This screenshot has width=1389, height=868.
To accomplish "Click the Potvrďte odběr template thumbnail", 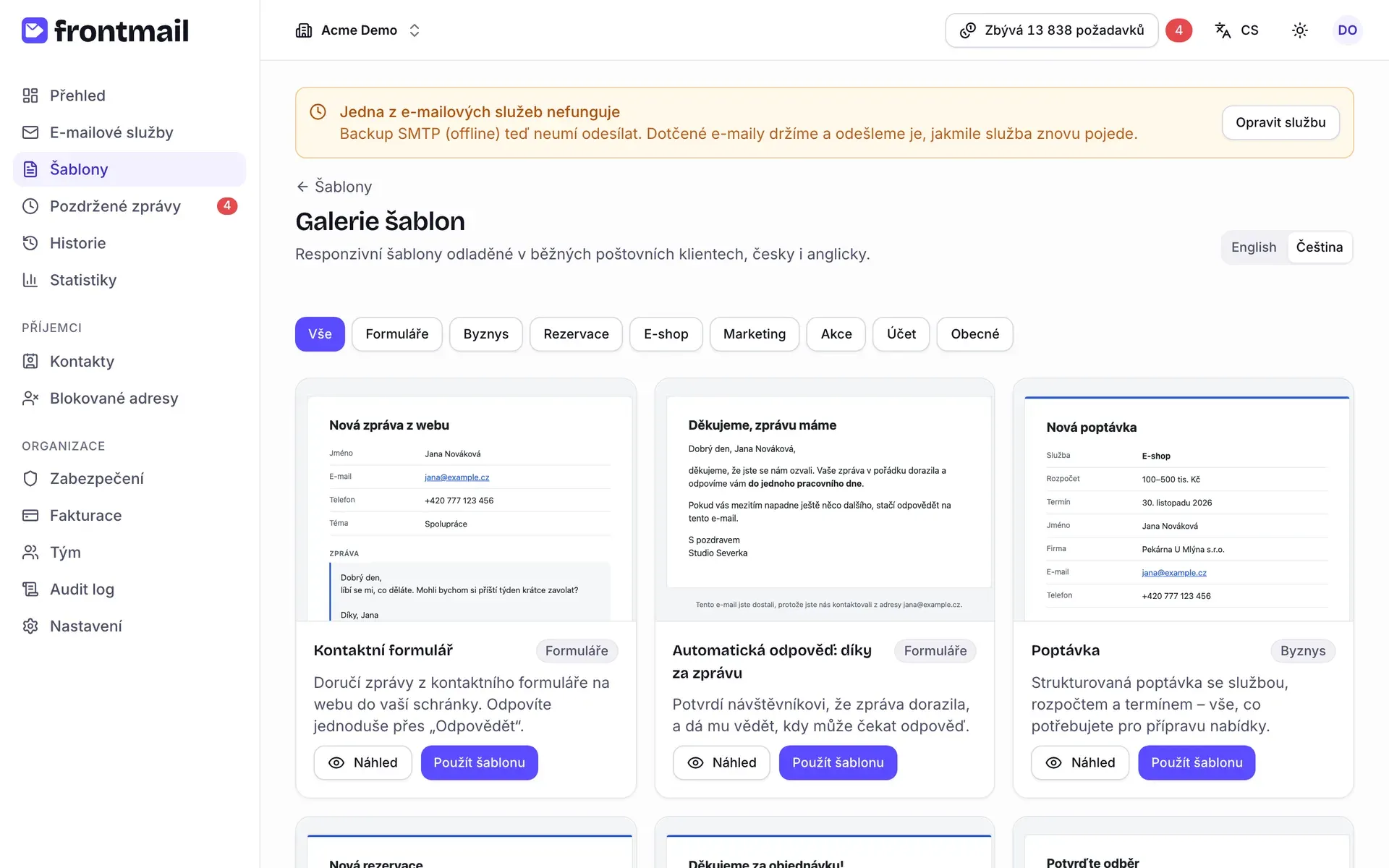I will click(x=1184, y=843).
